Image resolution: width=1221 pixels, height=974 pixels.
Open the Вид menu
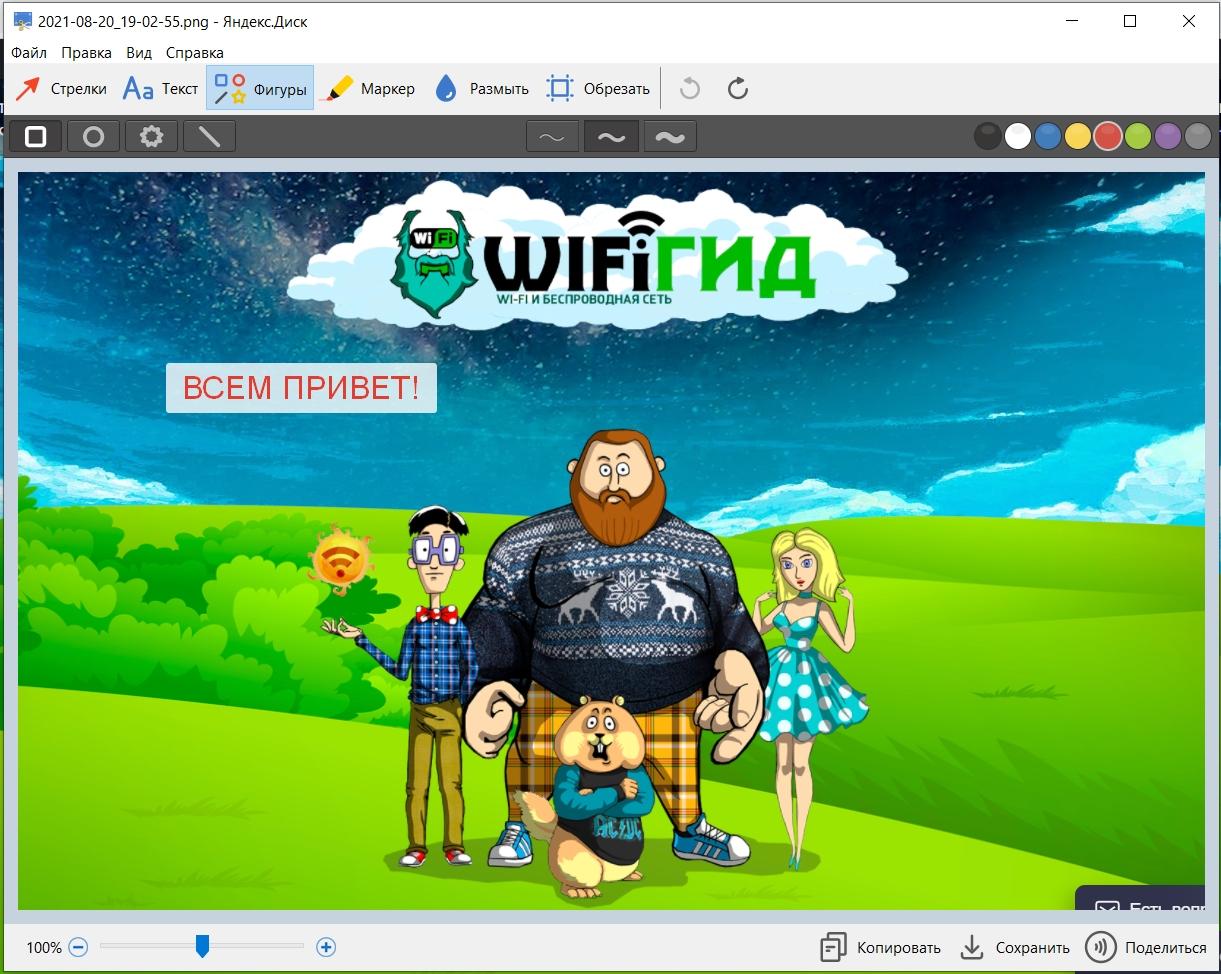click(x=139, y=52)
